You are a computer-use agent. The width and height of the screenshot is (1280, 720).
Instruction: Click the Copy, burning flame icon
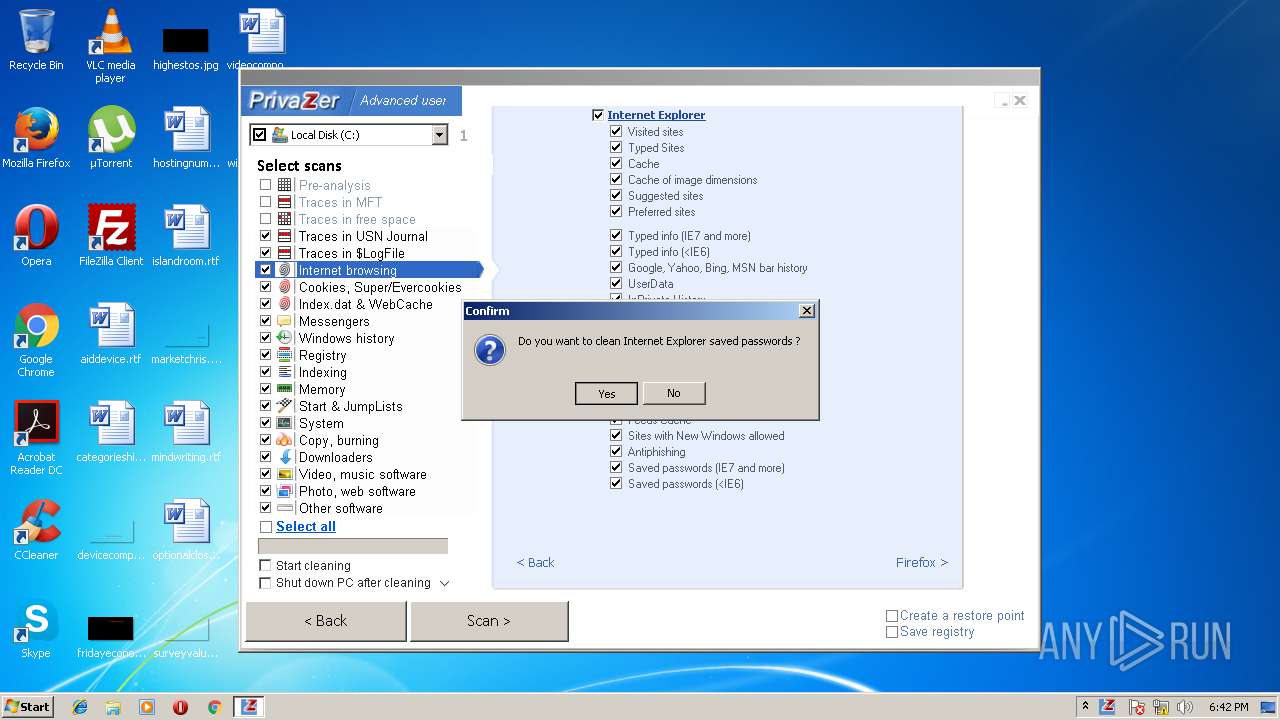coord(284,440)
